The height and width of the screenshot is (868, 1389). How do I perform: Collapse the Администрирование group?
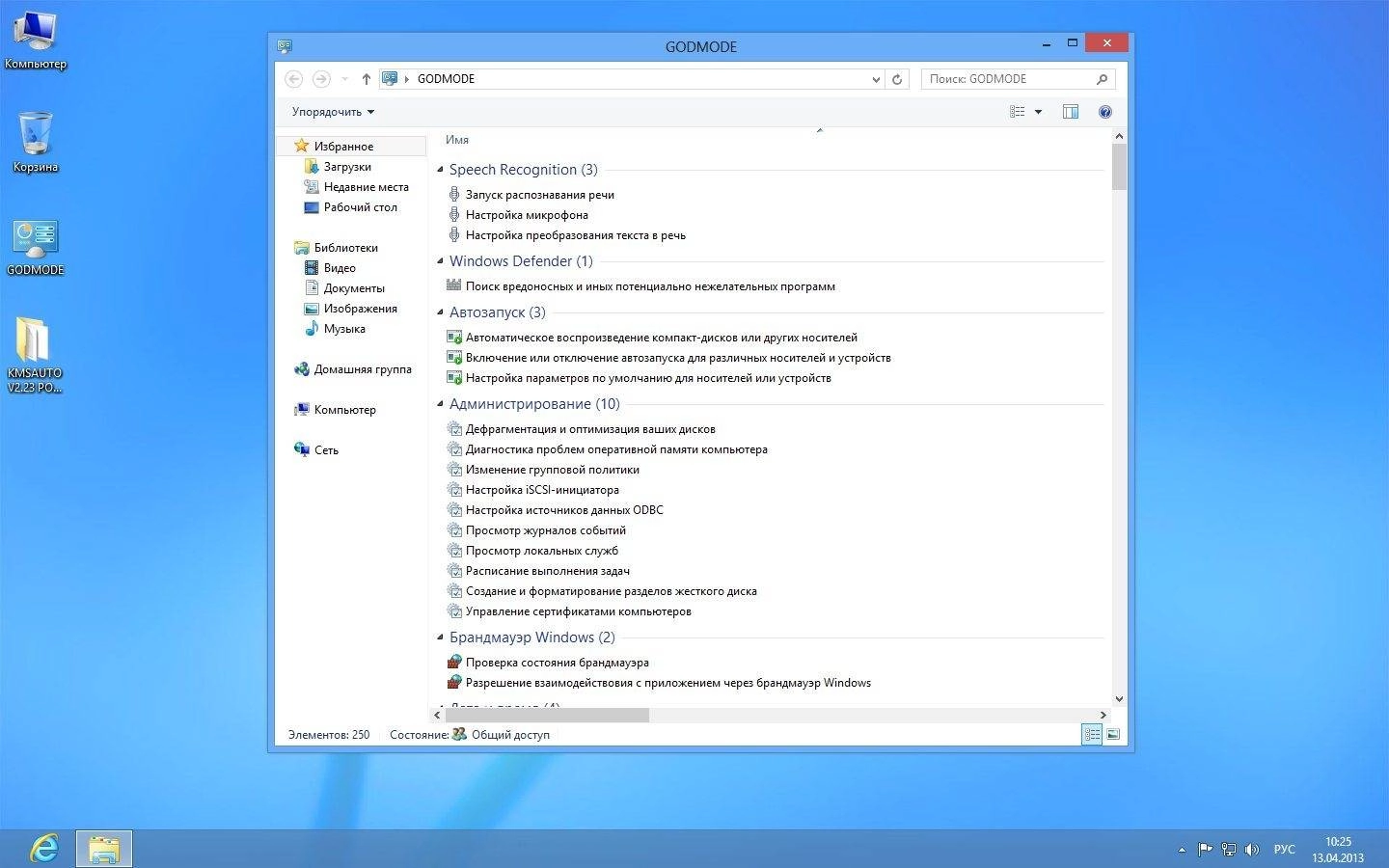click(441, 404)
